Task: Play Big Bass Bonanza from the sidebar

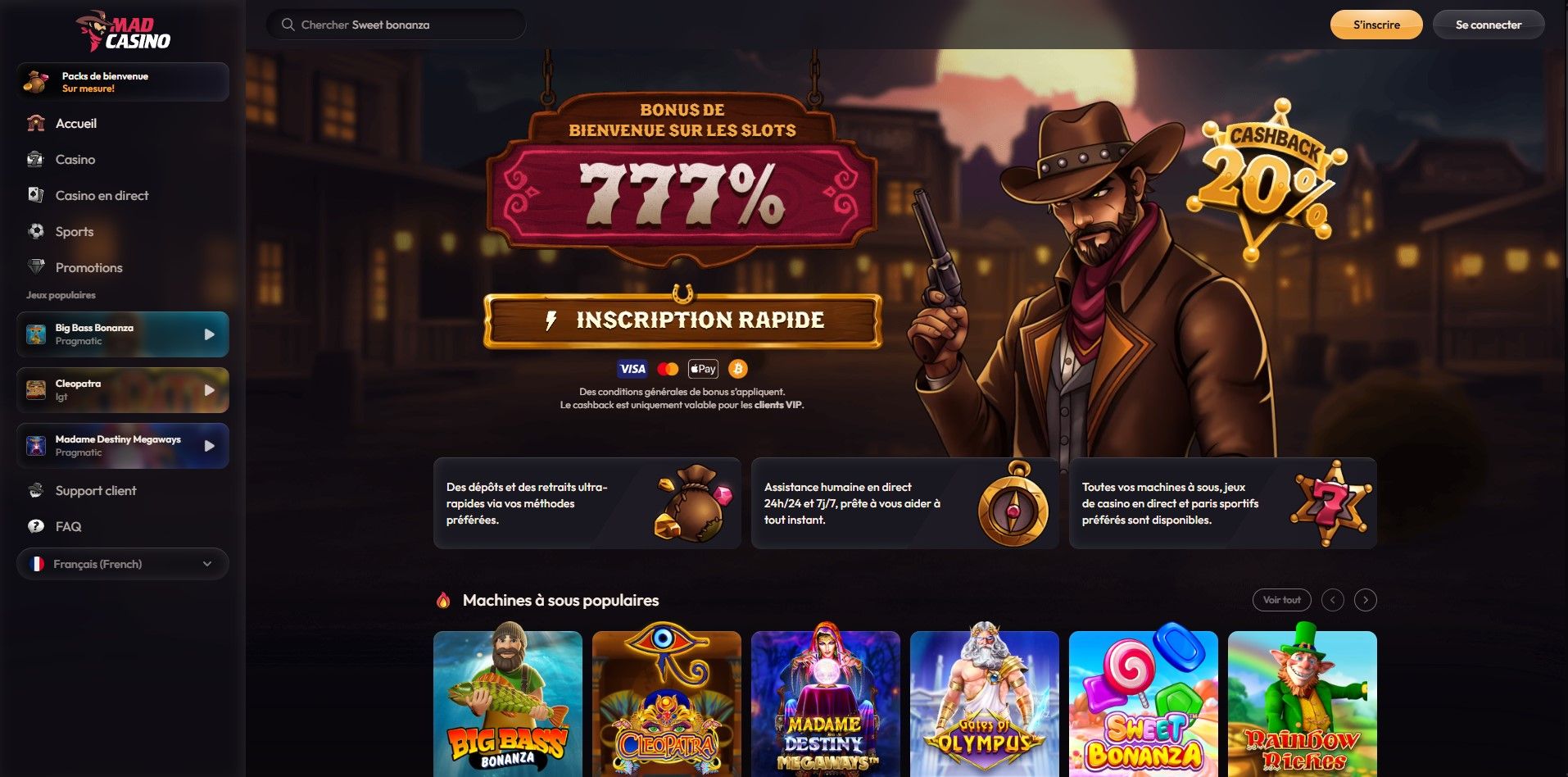Action: tap(123, 334)
